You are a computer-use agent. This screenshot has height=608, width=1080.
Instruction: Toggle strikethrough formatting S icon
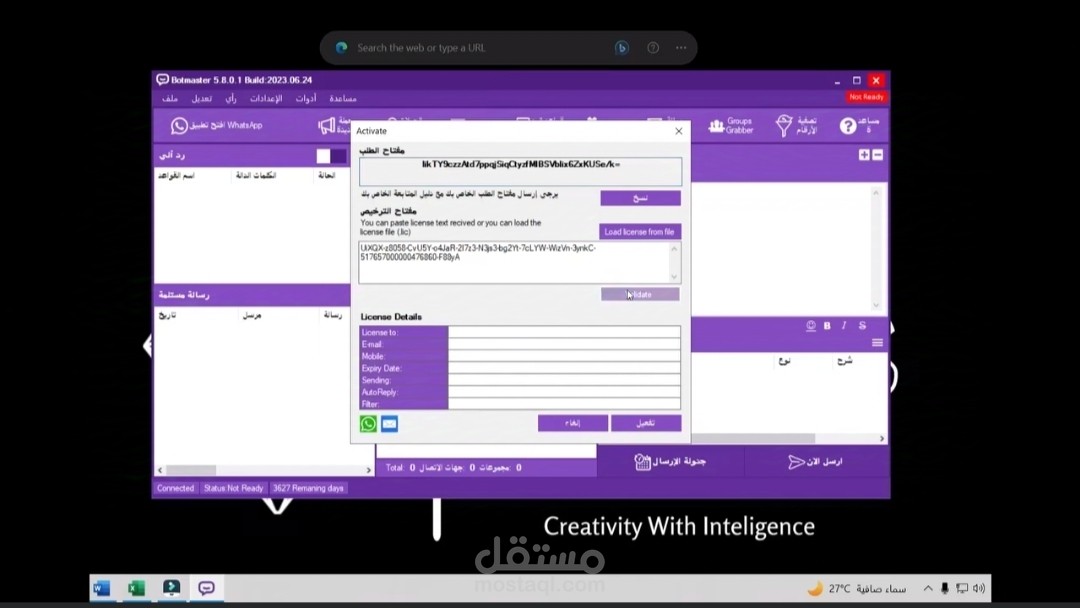click(862, 326)
